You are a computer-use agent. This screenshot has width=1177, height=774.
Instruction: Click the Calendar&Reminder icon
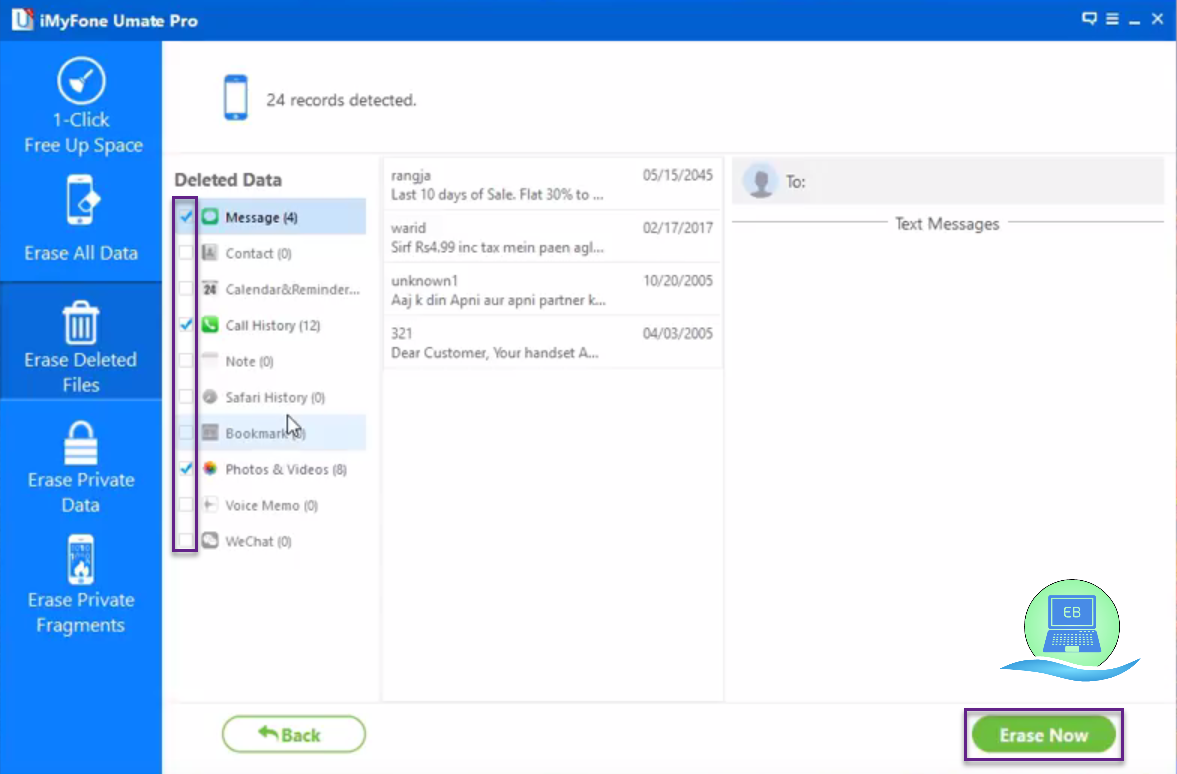[210, 289]
